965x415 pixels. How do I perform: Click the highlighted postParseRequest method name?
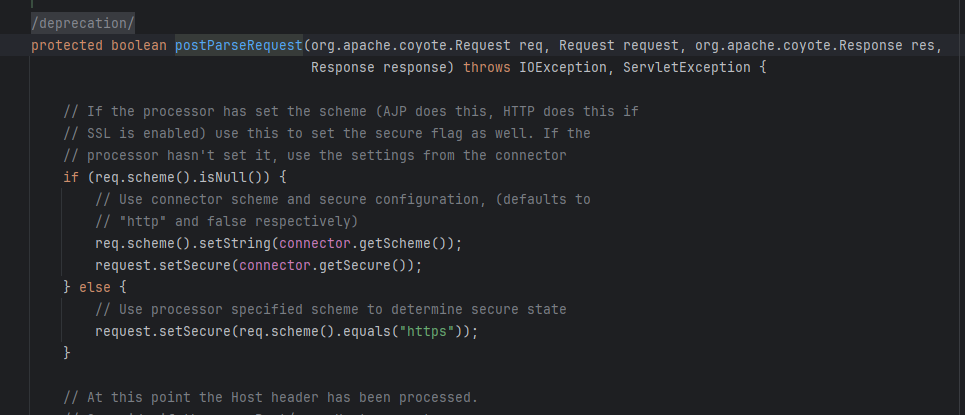[x=239, y=46]
